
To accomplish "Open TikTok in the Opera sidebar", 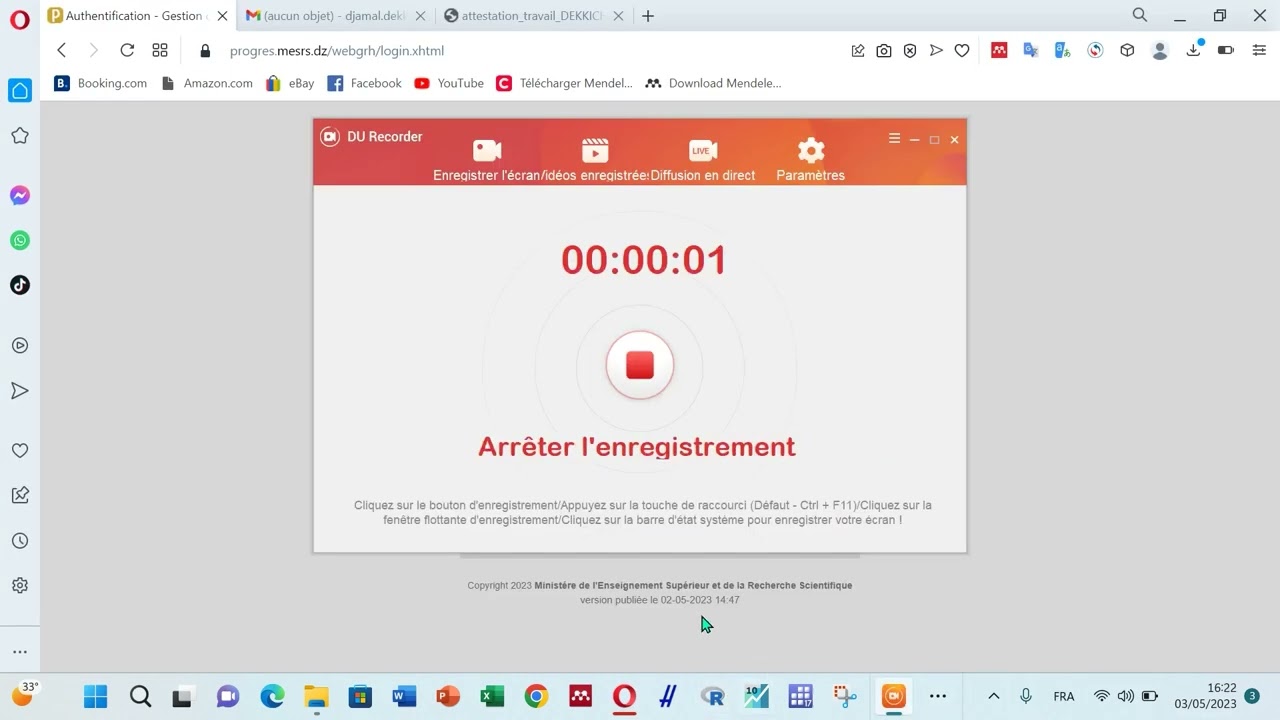I will pos(20,285).
